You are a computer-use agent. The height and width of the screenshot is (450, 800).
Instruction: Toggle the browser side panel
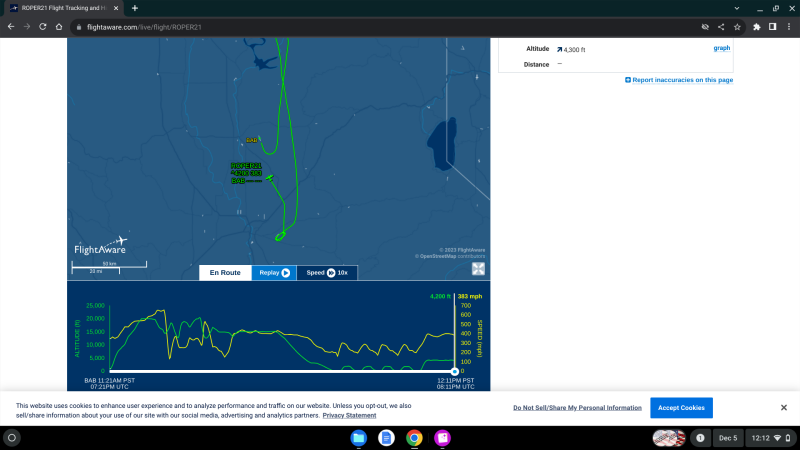pos(772,27)
